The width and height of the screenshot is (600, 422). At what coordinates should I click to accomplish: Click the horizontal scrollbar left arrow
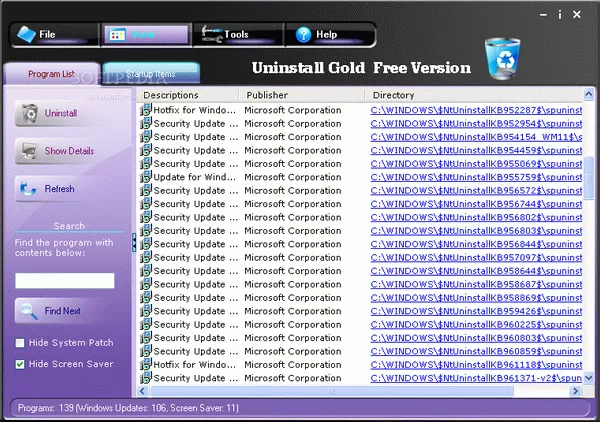click(142, 391)
